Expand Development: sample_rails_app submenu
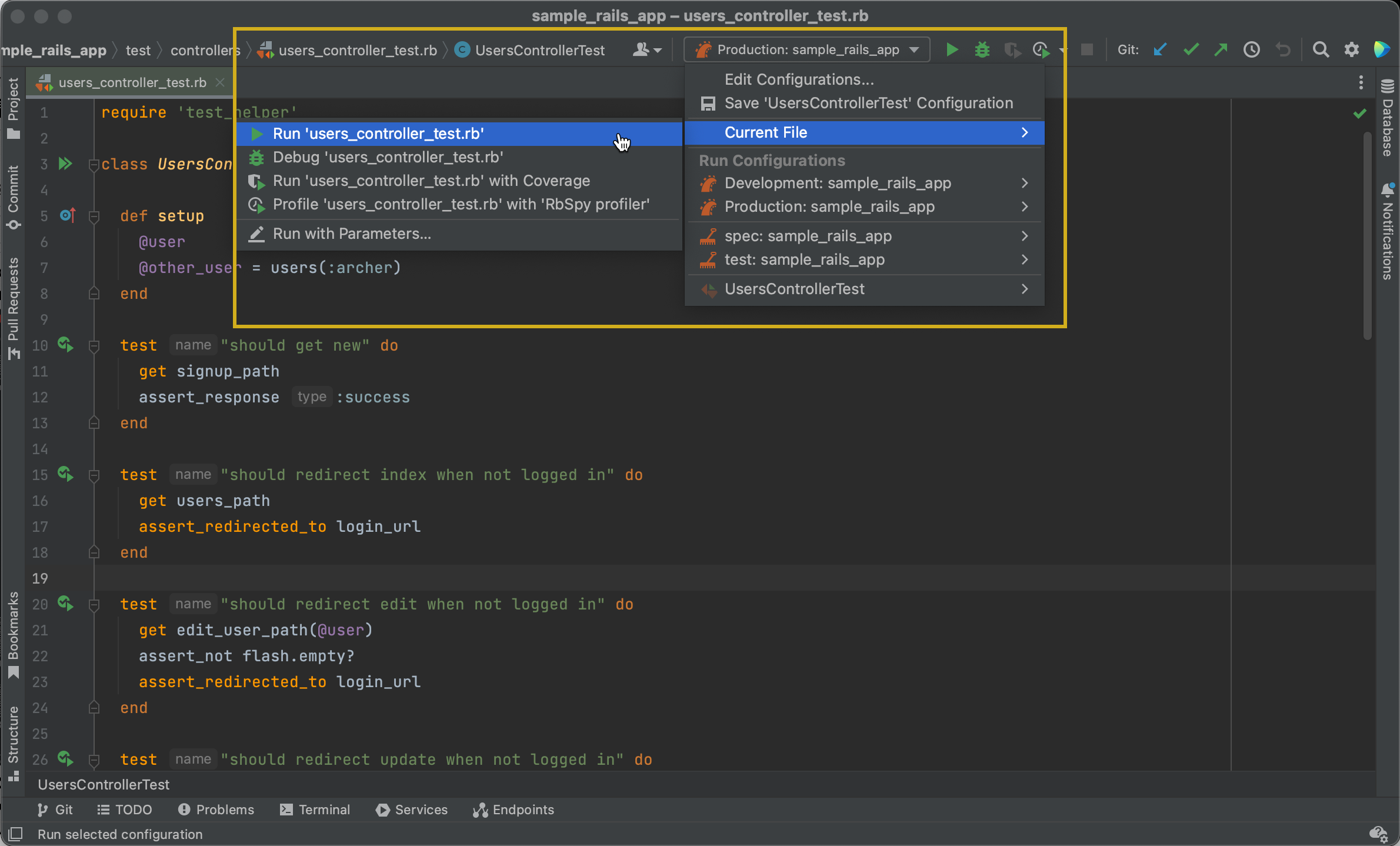 coord(865,183)
